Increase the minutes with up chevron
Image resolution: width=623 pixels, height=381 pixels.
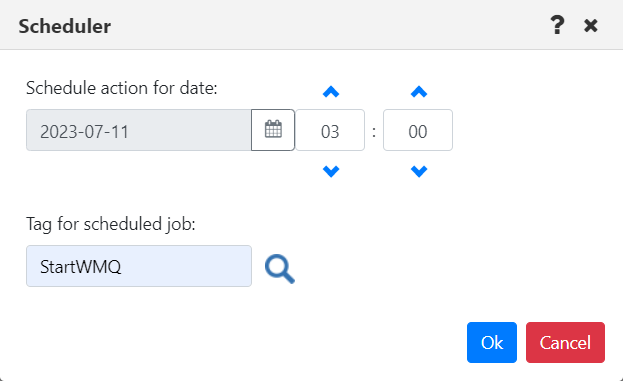pos(419,92)
